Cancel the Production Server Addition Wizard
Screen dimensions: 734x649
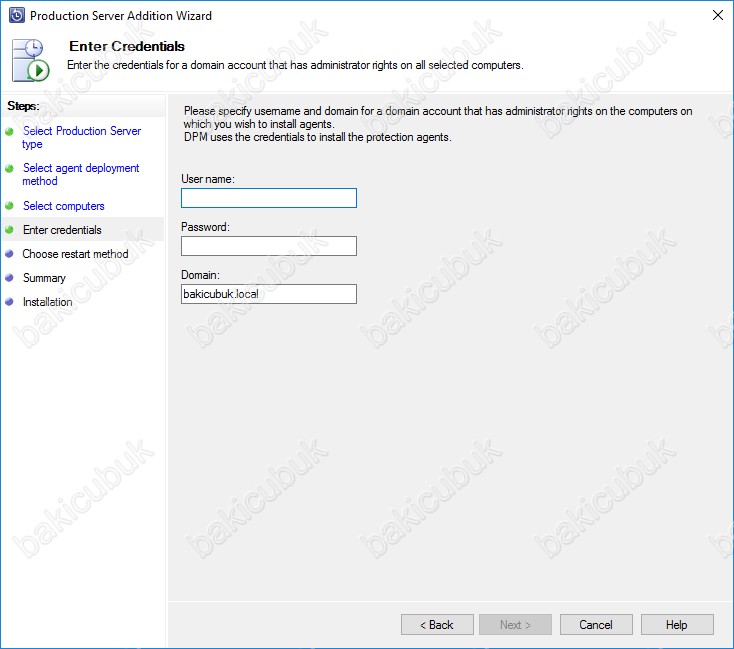pyautogui.click(x=596, y=625)
